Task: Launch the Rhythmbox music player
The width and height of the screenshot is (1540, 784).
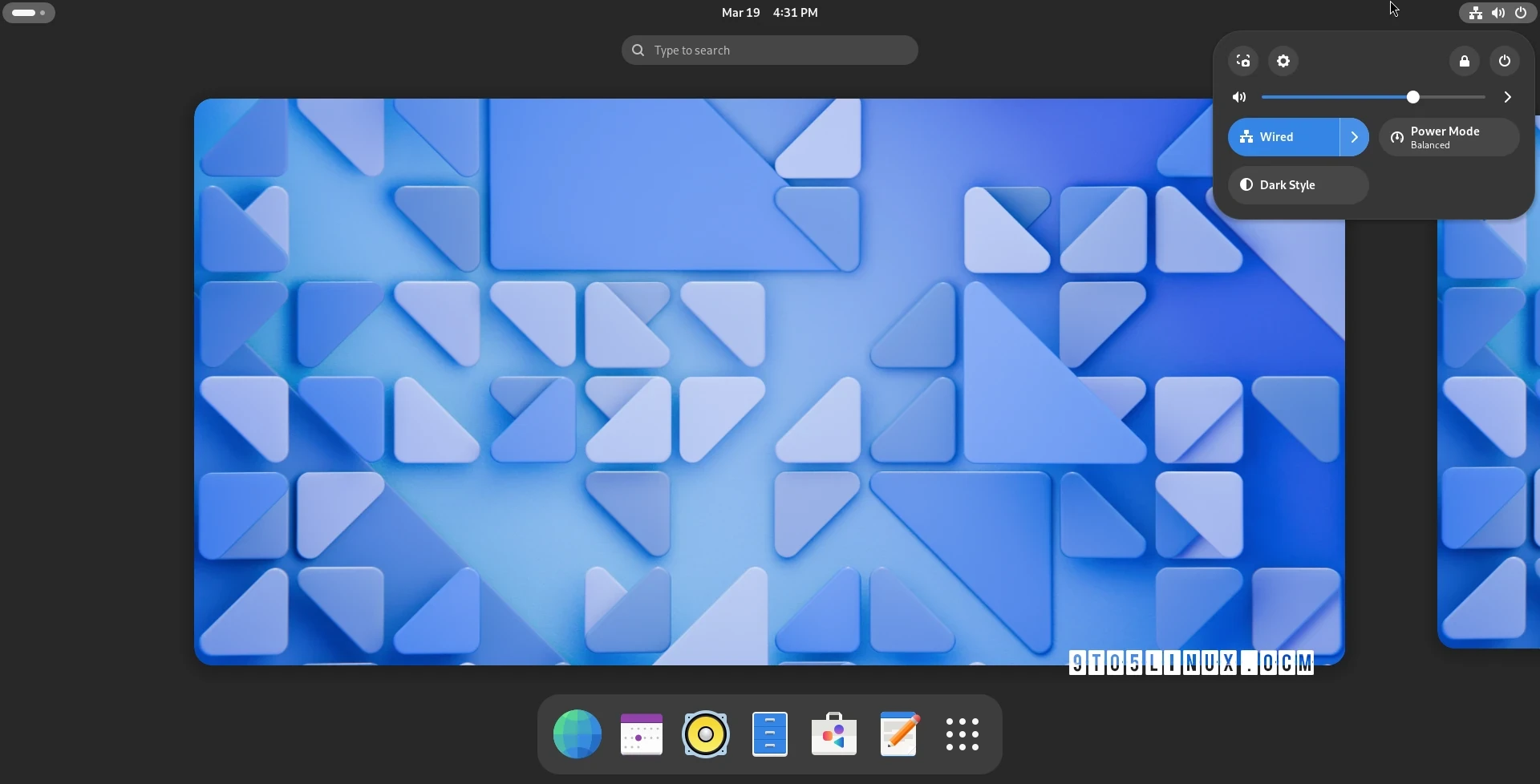Action: (x=706, y=734)
